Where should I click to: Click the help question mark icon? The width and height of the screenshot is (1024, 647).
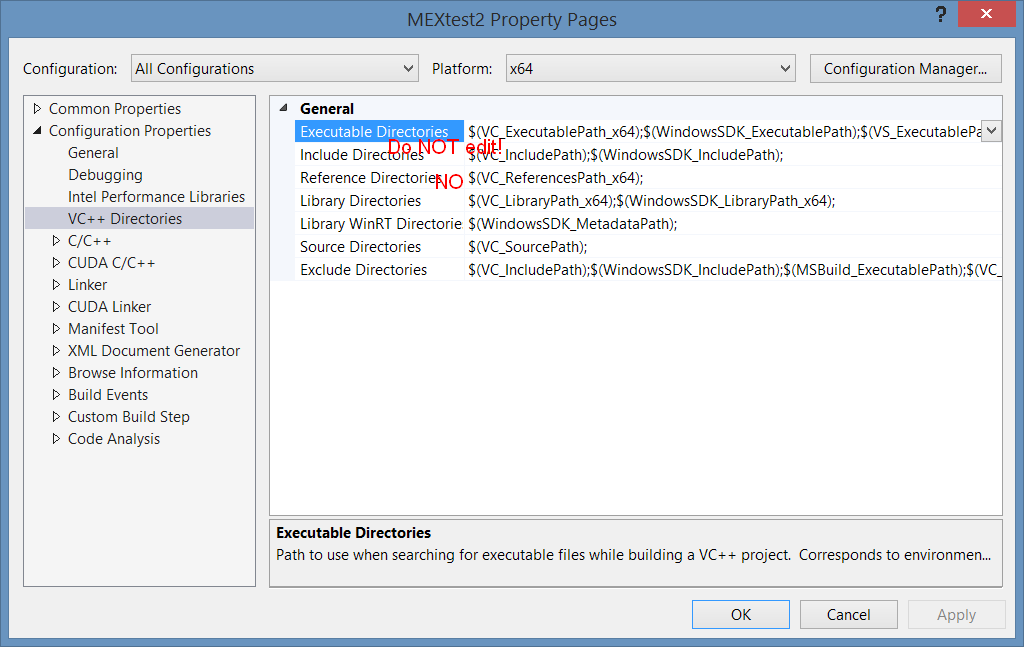940,14
